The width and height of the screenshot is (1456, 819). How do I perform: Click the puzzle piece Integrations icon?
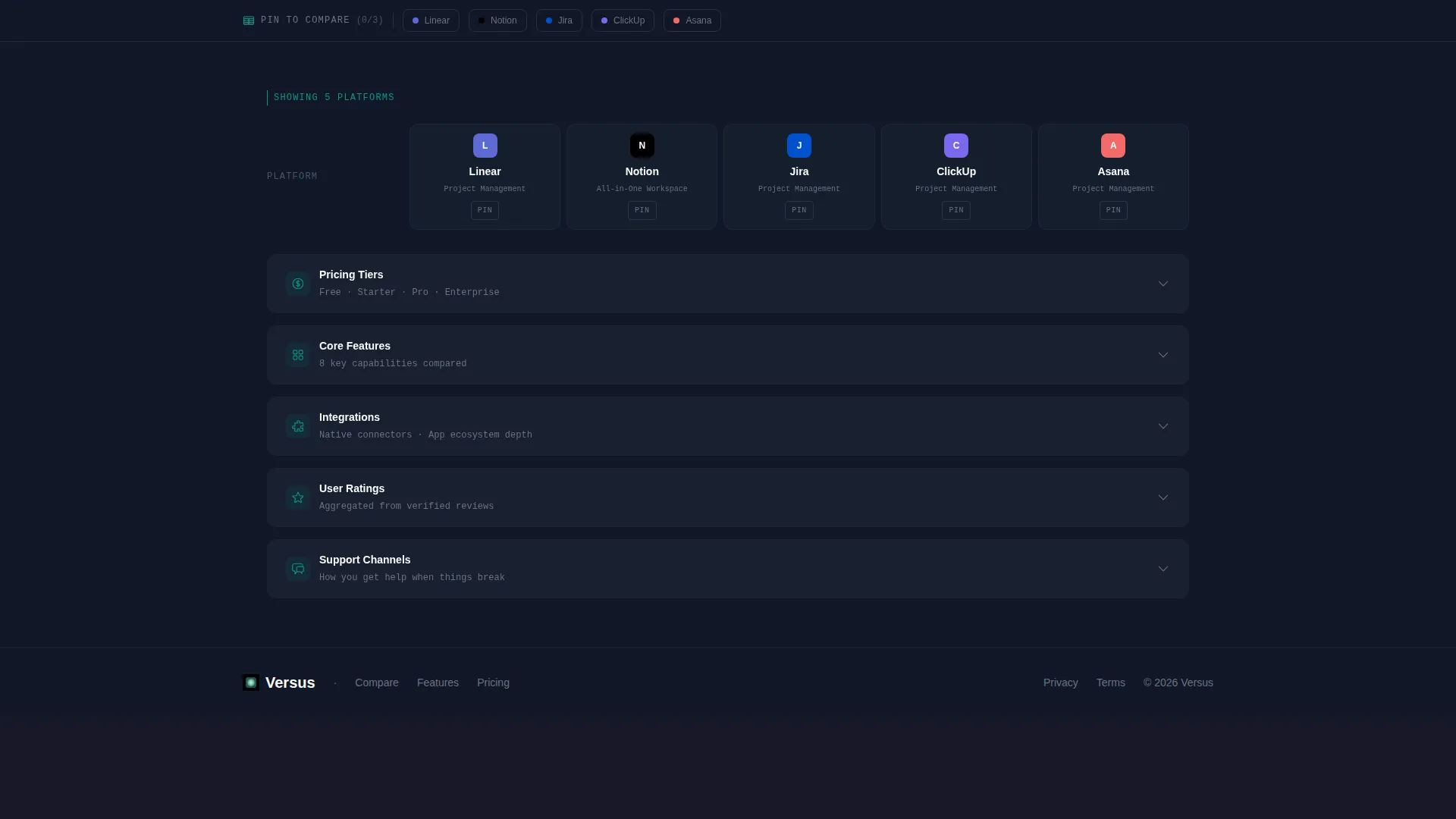pyautogui.click(x=298, y=426)
